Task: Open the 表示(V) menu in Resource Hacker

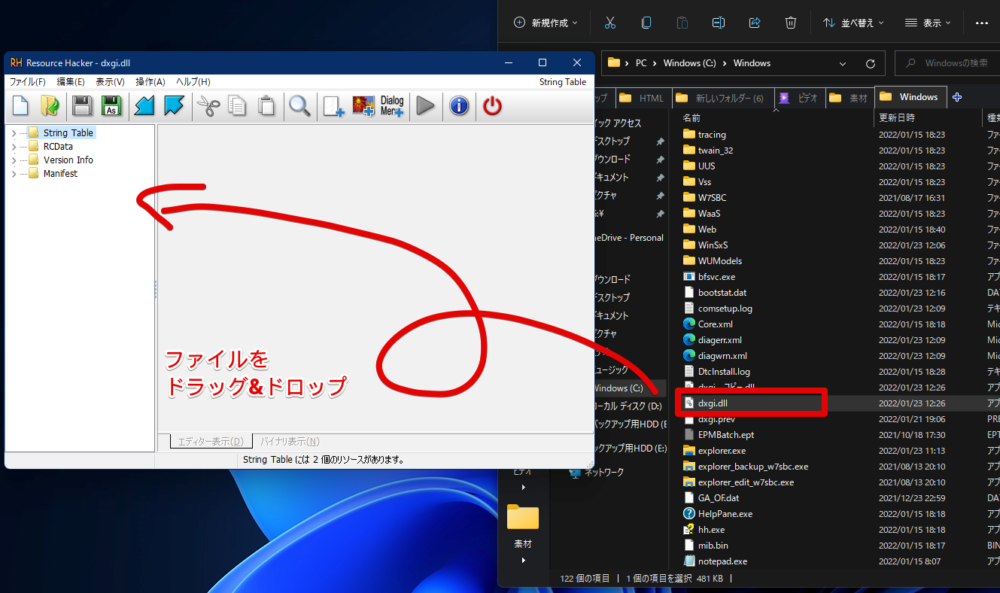Action: [x=110, y=82]
